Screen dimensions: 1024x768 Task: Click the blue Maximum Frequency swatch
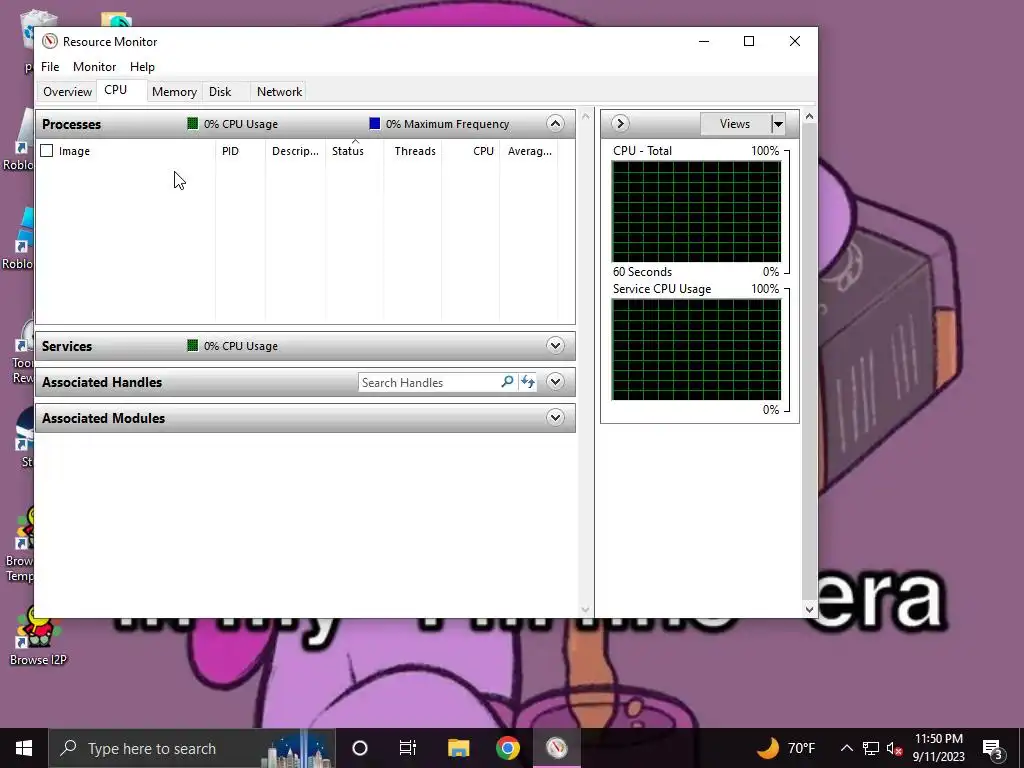375,123
